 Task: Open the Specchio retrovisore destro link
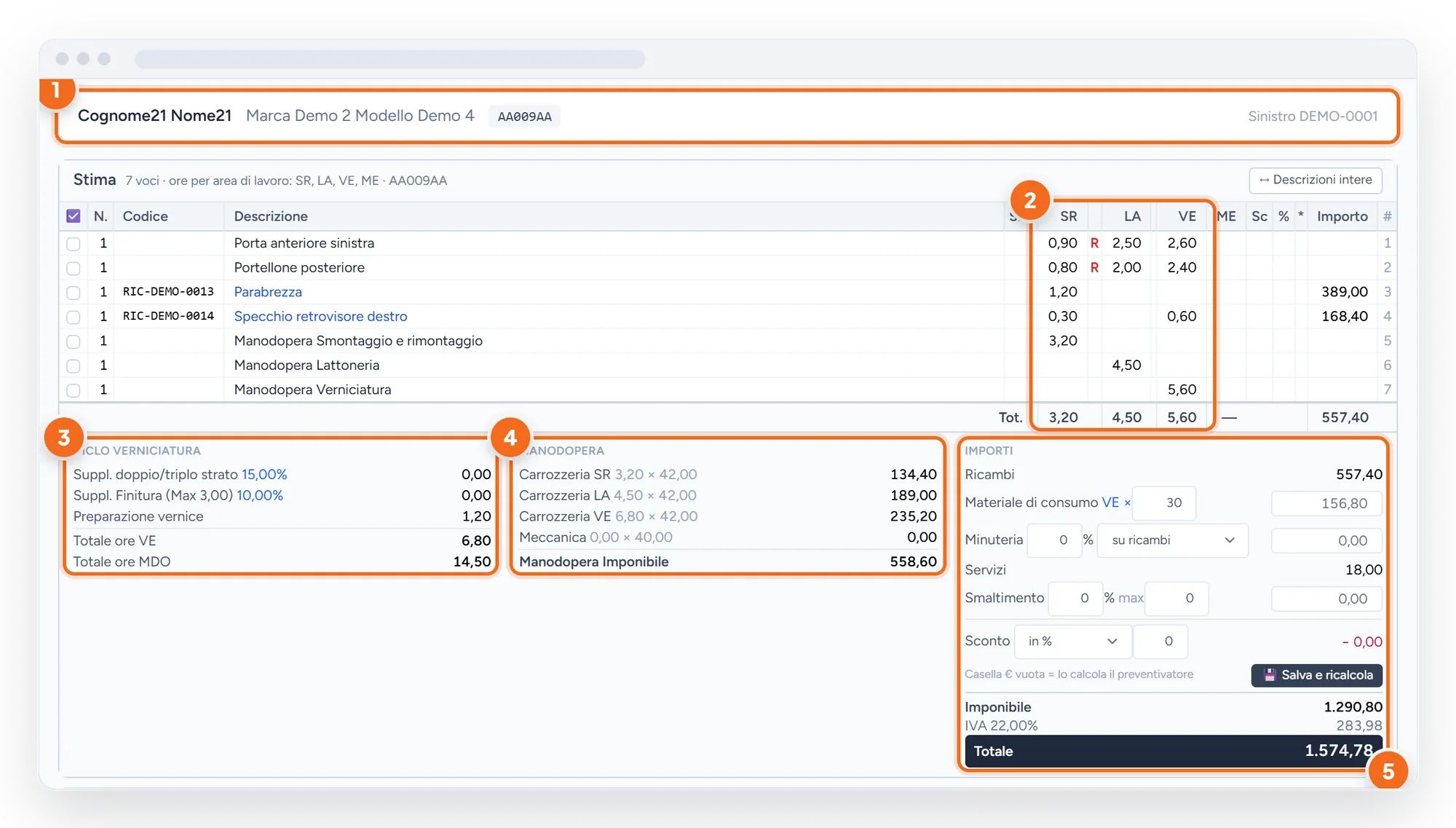point(320,317)
